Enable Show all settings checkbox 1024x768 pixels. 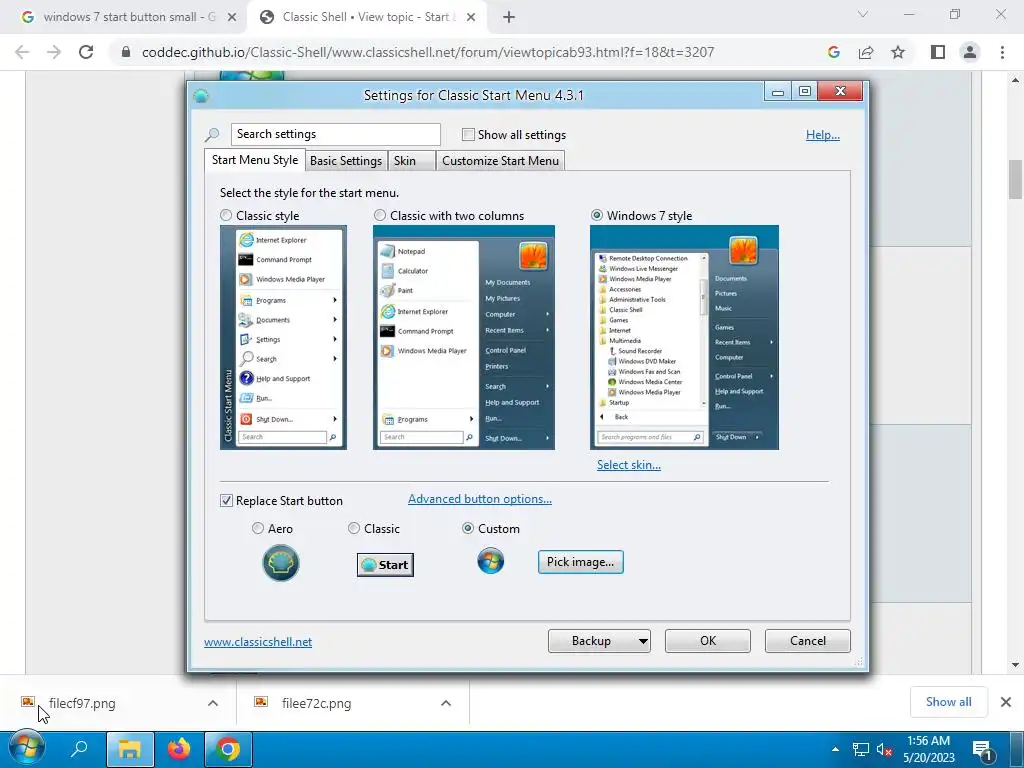(x=468, y=135)
